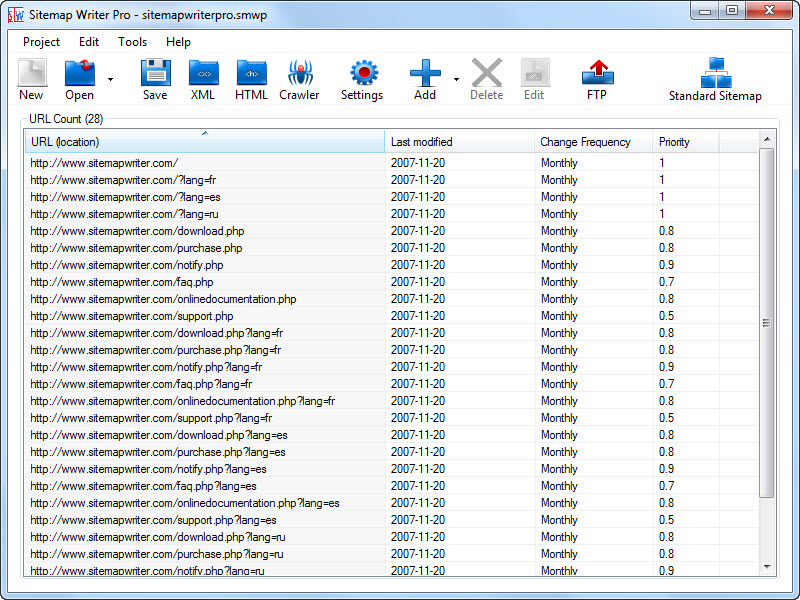
Task: Select the purchase.php?lang=es URL row
Action: click(391, 452)
